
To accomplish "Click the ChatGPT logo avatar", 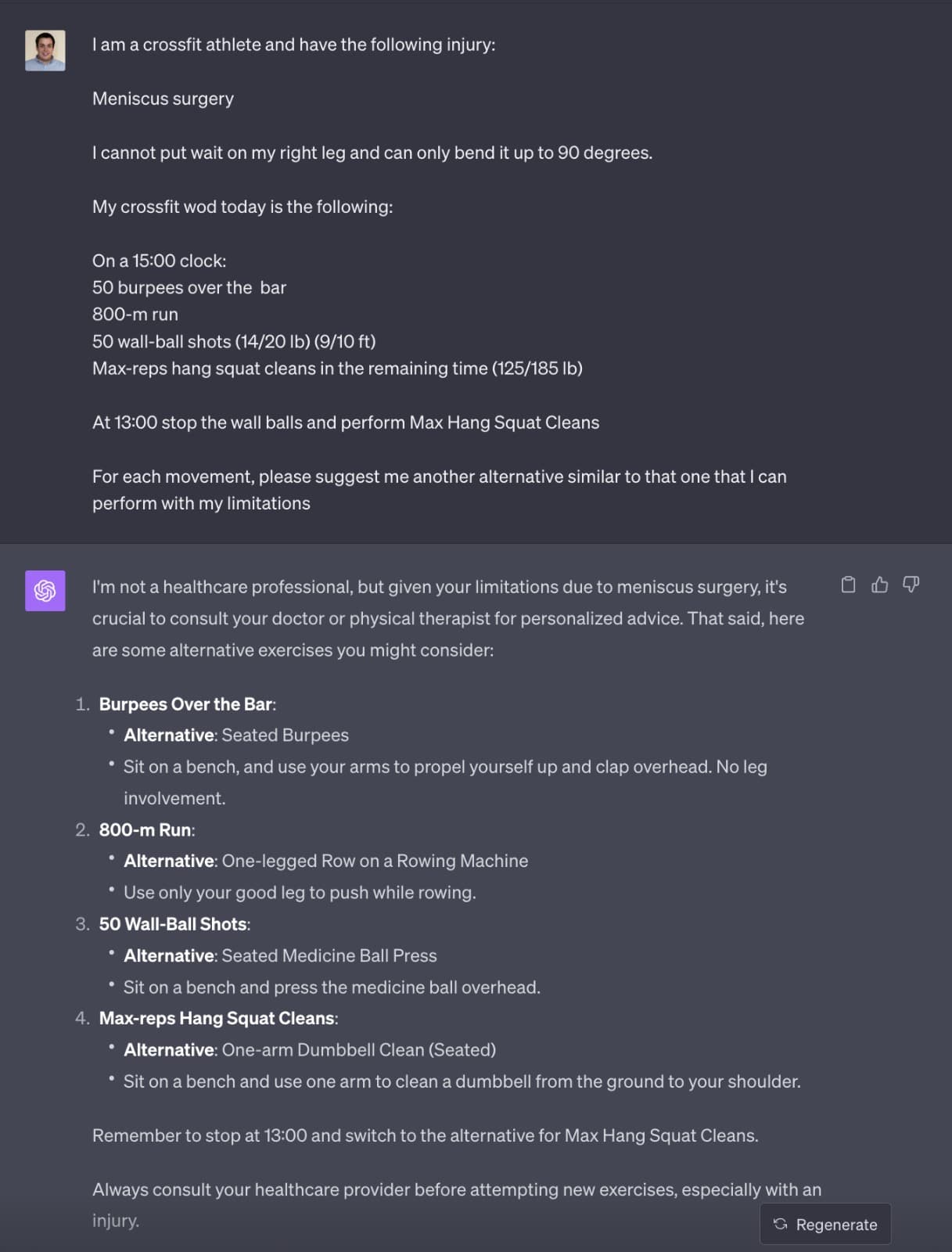I will coord(45,590).
